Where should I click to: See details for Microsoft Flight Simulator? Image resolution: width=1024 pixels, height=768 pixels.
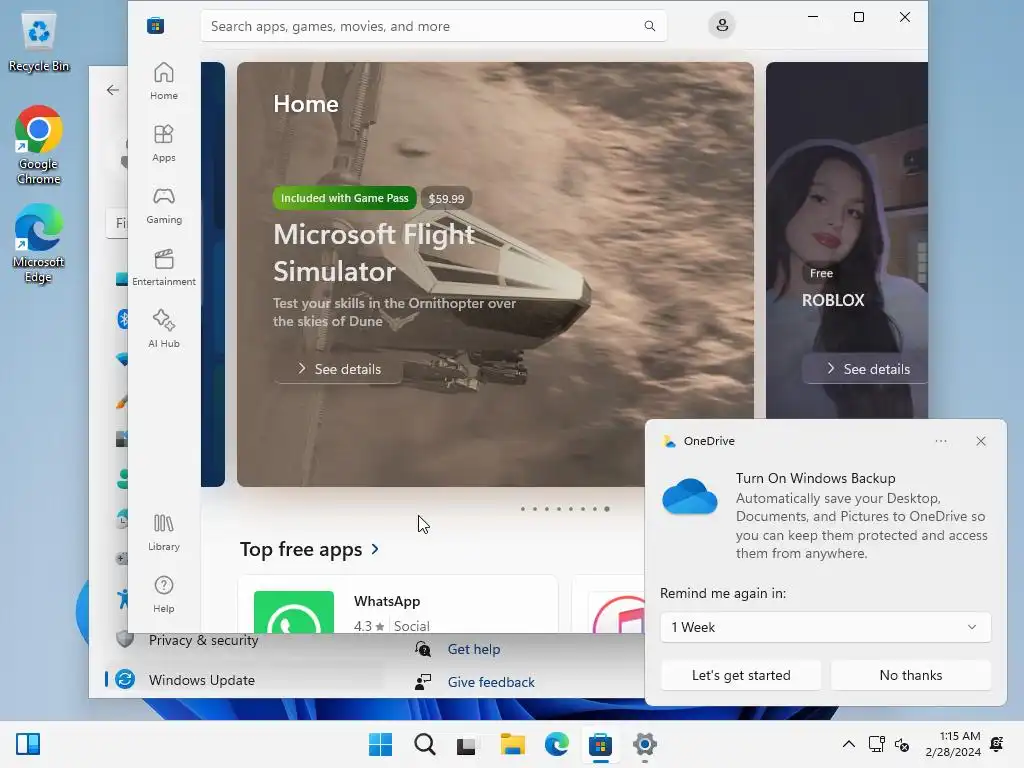(338, 369)
